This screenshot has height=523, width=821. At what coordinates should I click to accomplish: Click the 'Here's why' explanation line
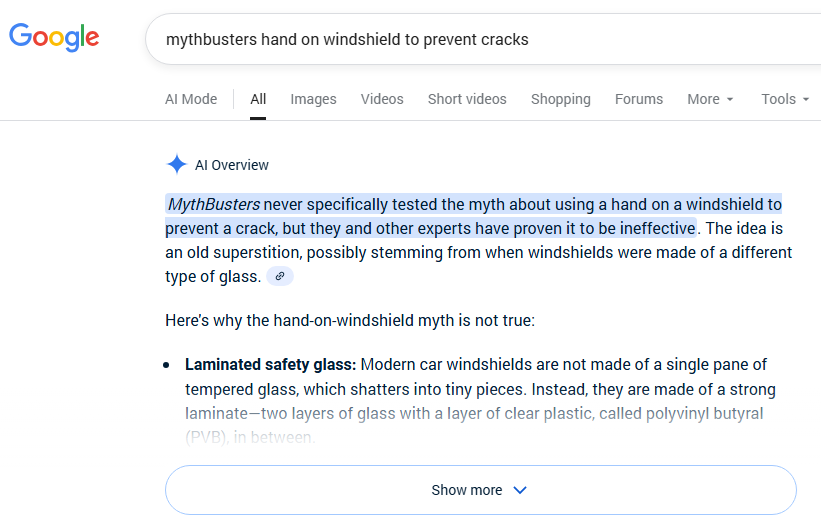pyautogui.click(x=350, y=321)
